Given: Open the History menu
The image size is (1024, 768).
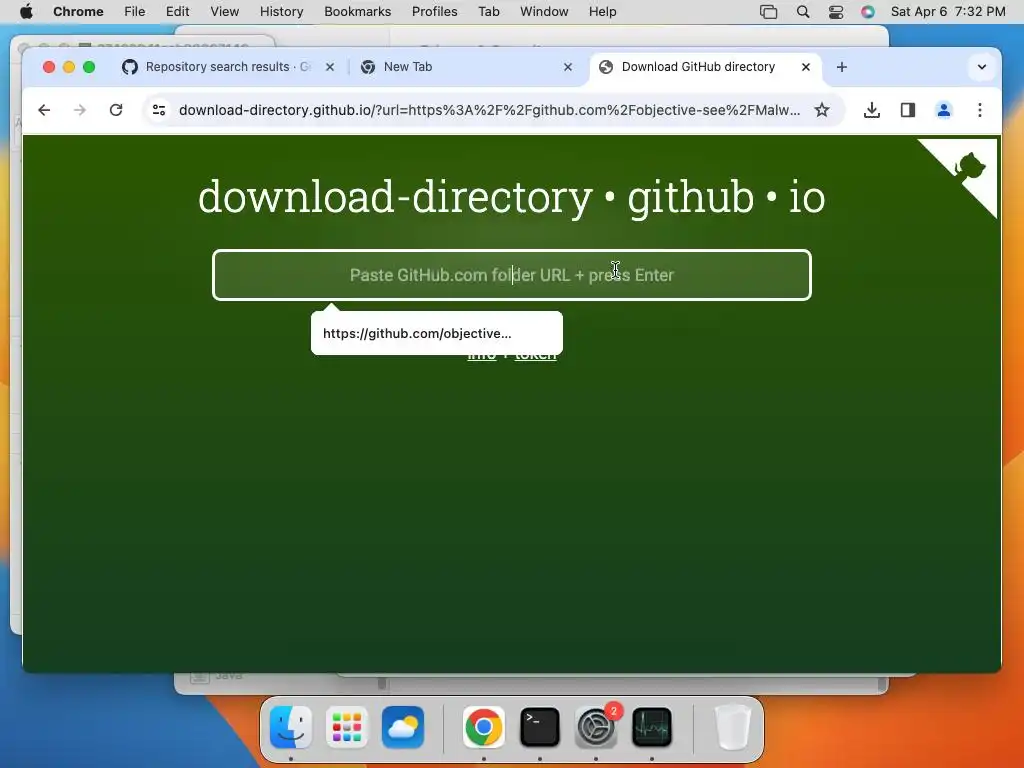Looking at the screenshot, I should (281, 12).
